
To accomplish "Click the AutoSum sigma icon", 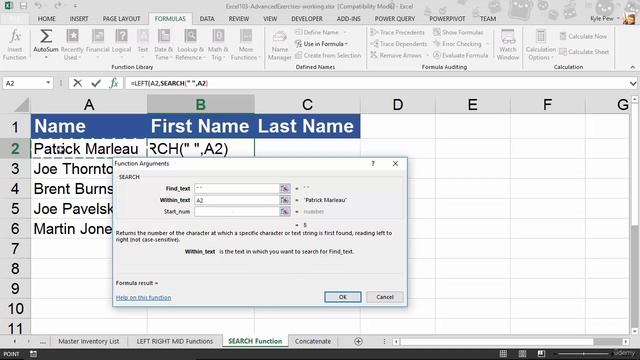I will coord(46,37).
